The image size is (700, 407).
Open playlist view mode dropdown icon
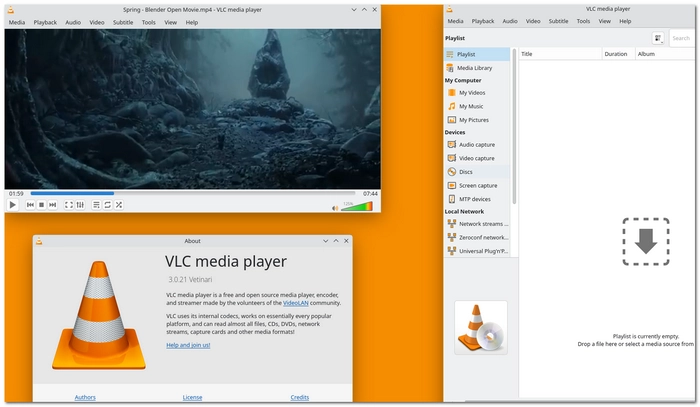658,38
